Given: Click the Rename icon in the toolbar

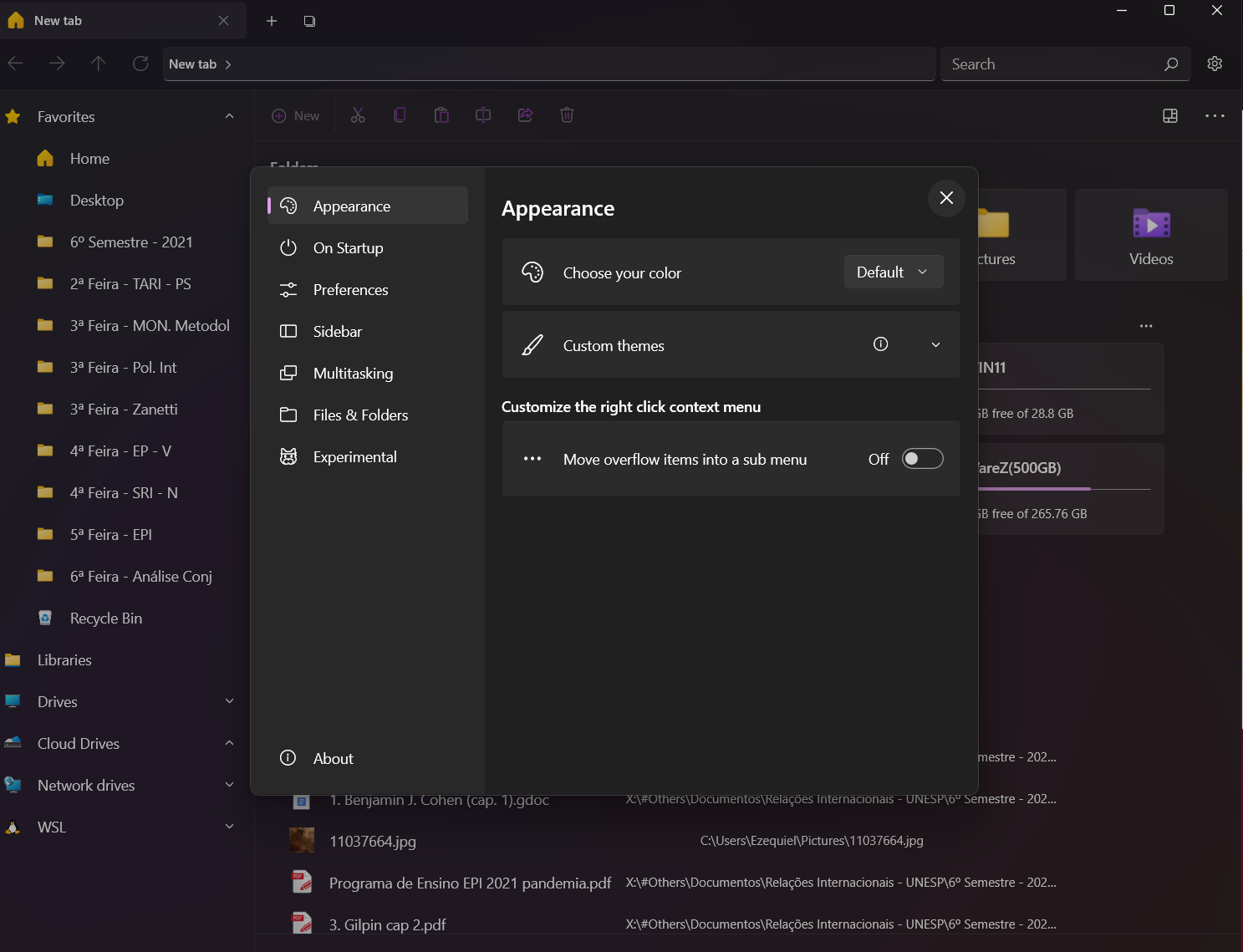Looking at the screenshot, I should pyautogui.click(x=483, y=115).
